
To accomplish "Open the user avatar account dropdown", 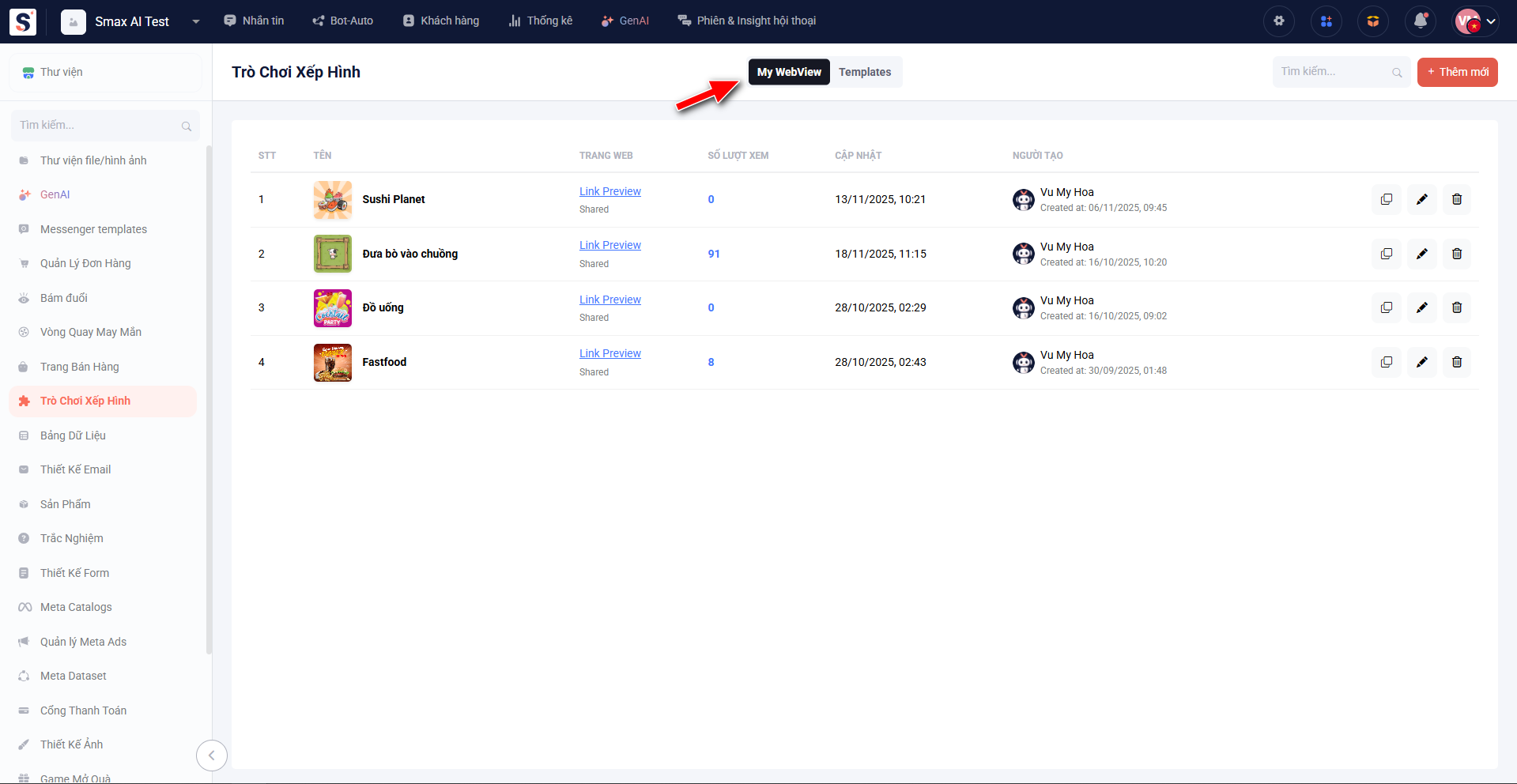I will pyautogui.click(x=1476, y=21).
